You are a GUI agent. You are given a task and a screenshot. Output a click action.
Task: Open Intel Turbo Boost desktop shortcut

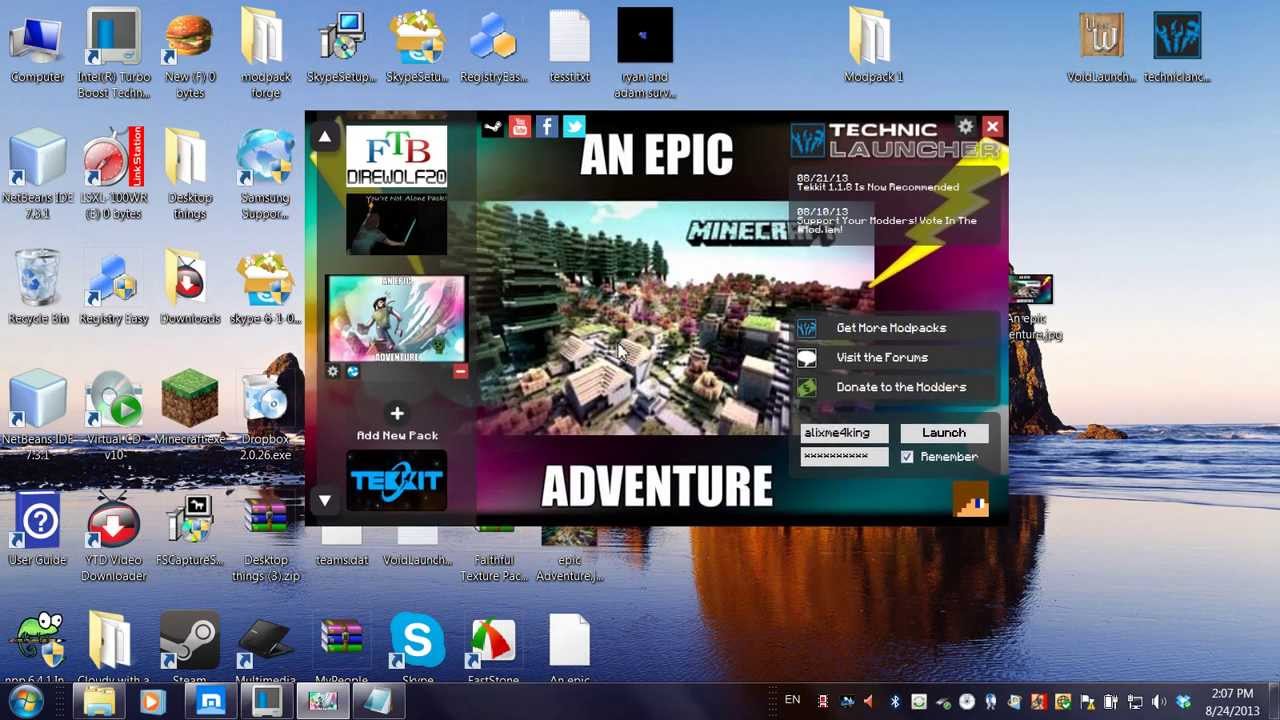(113, 54)
